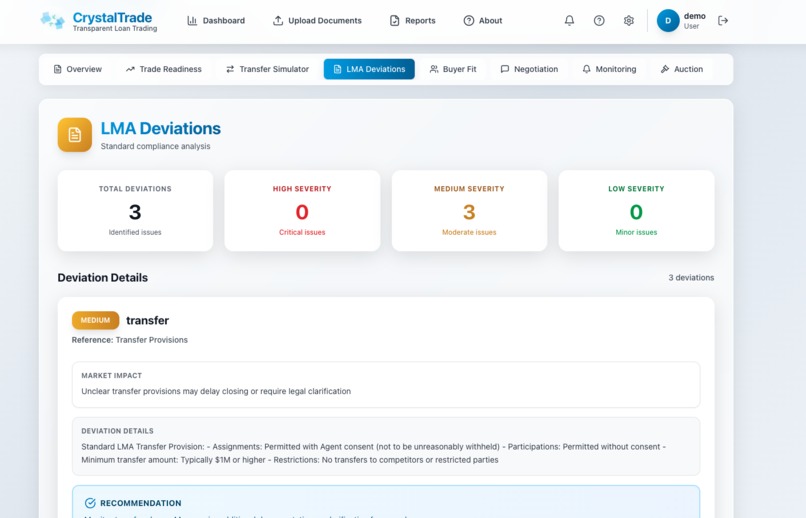Viewport: 806px width, 518px height.
Task: Click the '3 deviations' count text
Action: 691,278
